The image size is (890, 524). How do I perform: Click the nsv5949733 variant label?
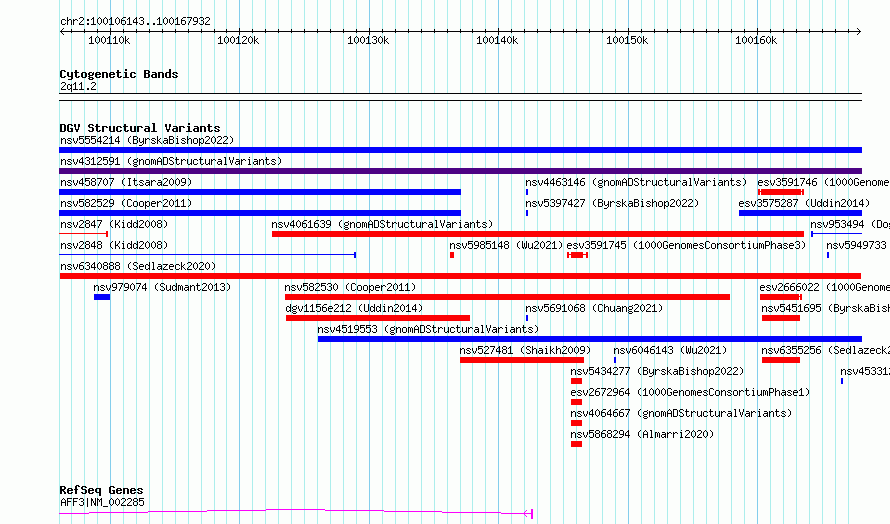[x=856, y=245]
